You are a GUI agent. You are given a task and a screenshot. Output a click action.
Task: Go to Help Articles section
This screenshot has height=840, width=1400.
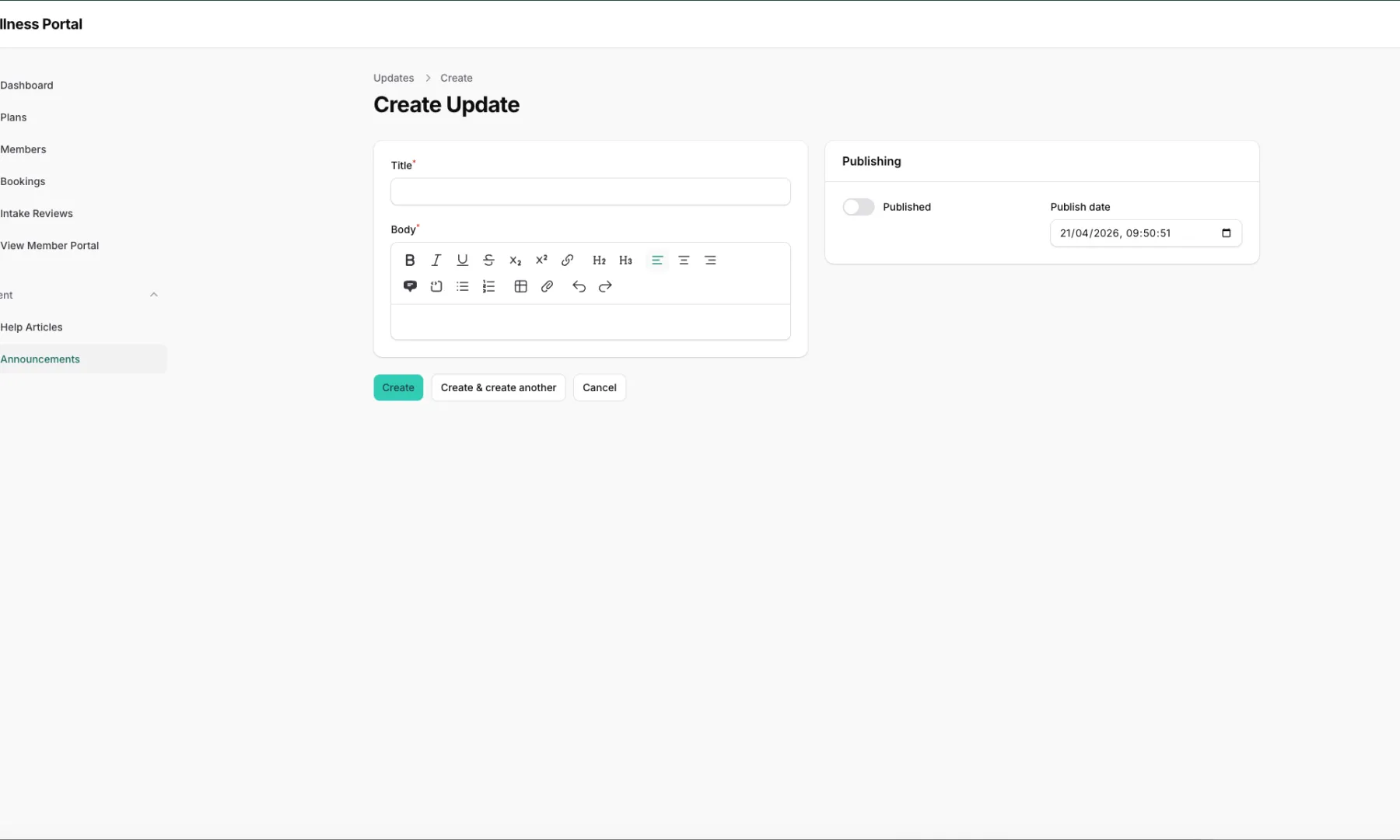pyautogui.click(x=31, y=327)
